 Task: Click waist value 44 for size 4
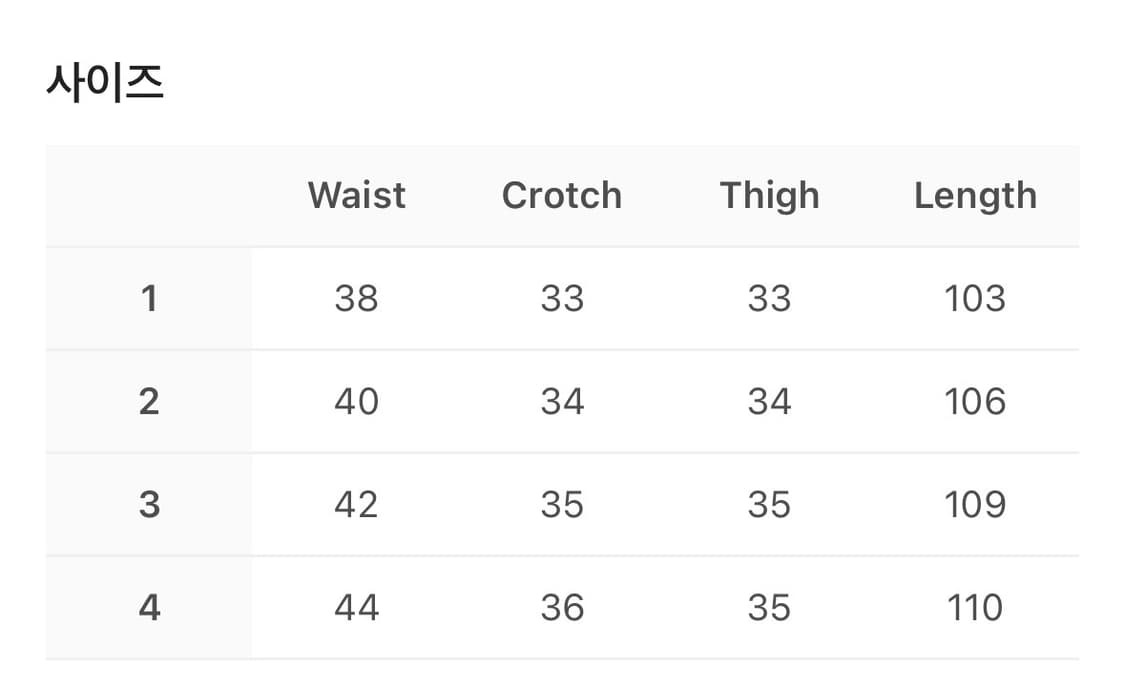(x=357, y=607)
